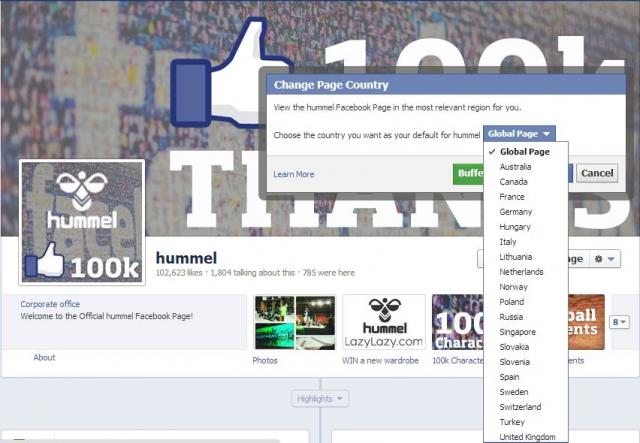
Task: Click the orange app tile on the far right
Action: 586,323
